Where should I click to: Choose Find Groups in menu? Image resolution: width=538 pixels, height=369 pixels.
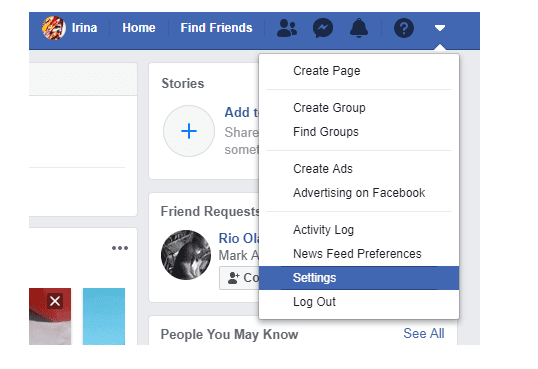[x=359, y=132]
